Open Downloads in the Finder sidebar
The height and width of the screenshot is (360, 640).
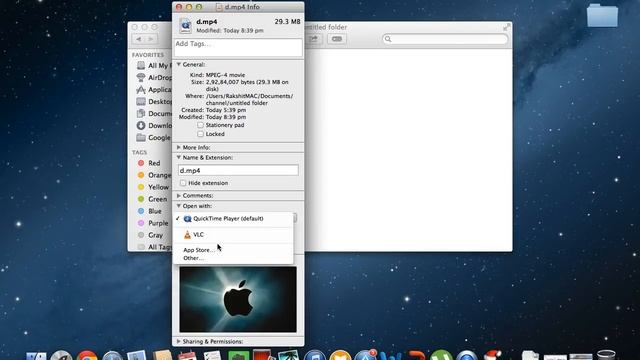(x=154, y=125)
